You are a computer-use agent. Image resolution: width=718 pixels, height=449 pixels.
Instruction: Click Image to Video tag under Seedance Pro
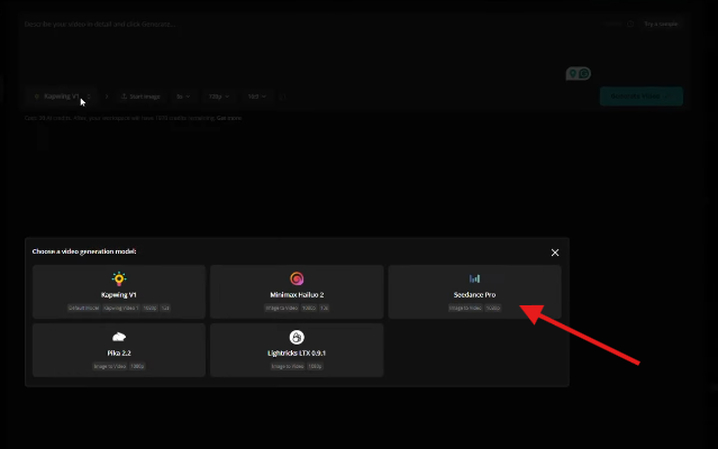pos(465,308)
